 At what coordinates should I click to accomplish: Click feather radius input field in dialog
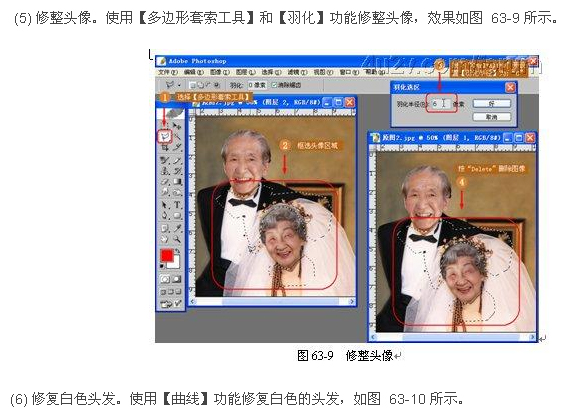441,104
